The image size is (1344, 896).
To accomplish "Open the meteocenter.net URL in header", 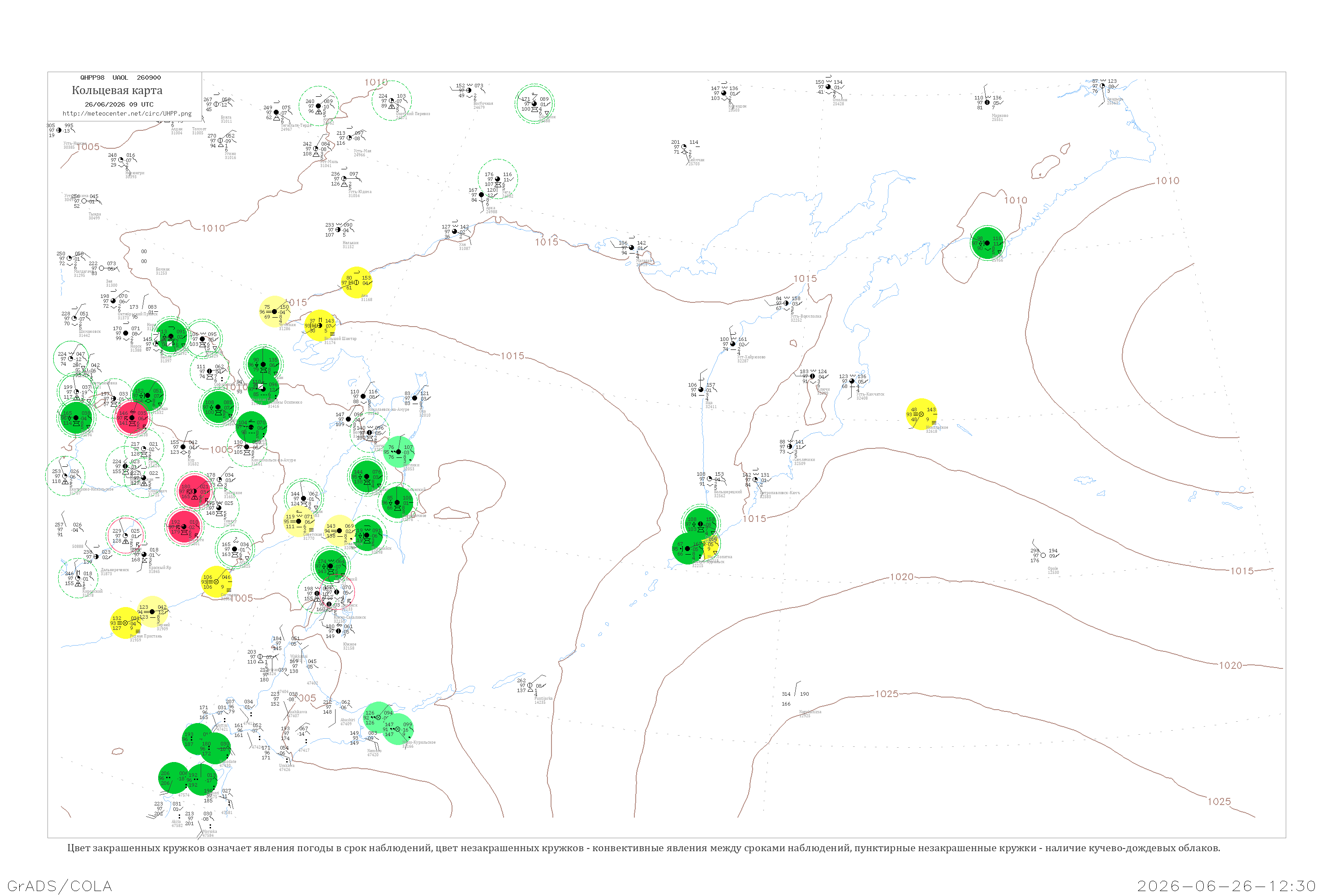I will [127, 113].
